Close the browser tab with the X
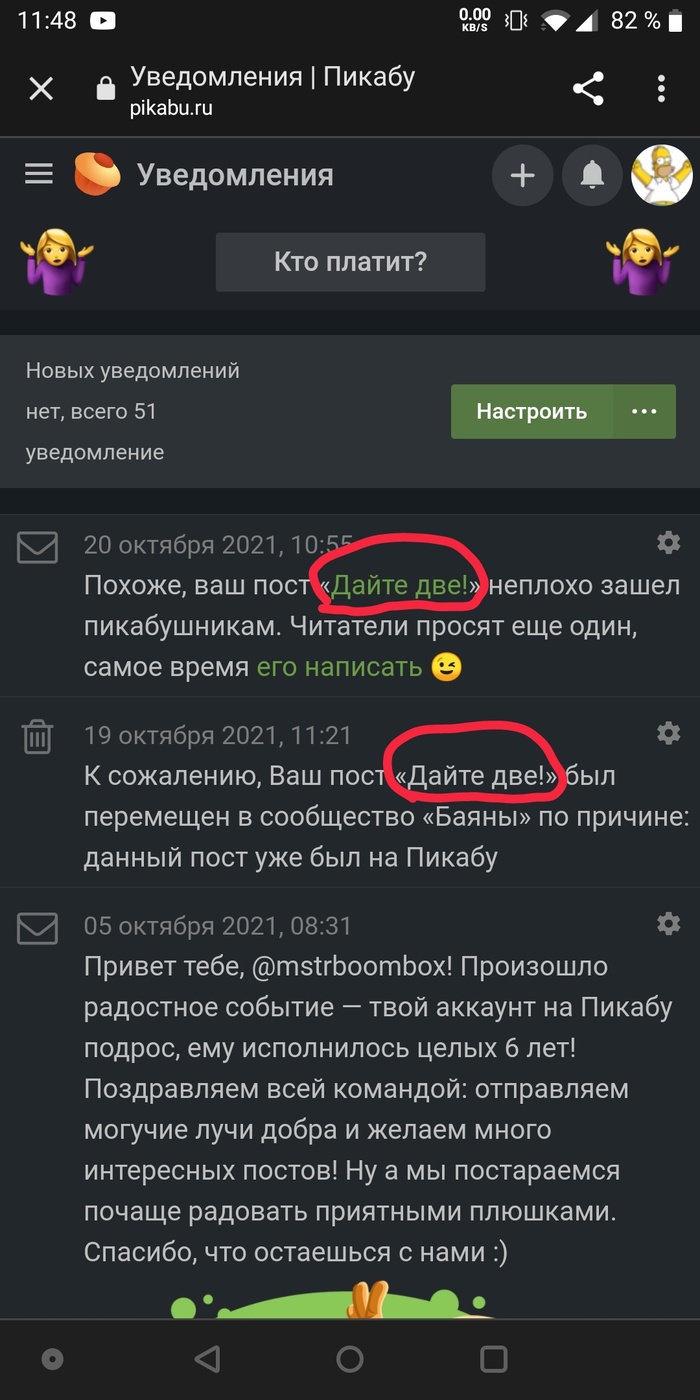The width and height of the screenshot is (700, 1400). tap(41, 90)
